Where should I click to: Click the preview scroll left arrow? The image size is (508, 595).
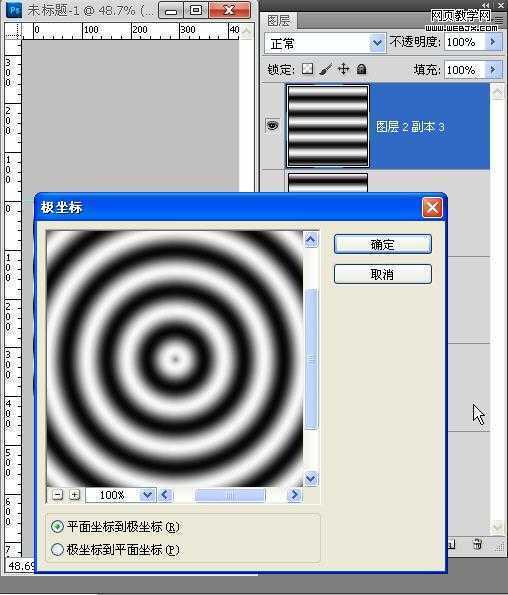tap(165, 495)
